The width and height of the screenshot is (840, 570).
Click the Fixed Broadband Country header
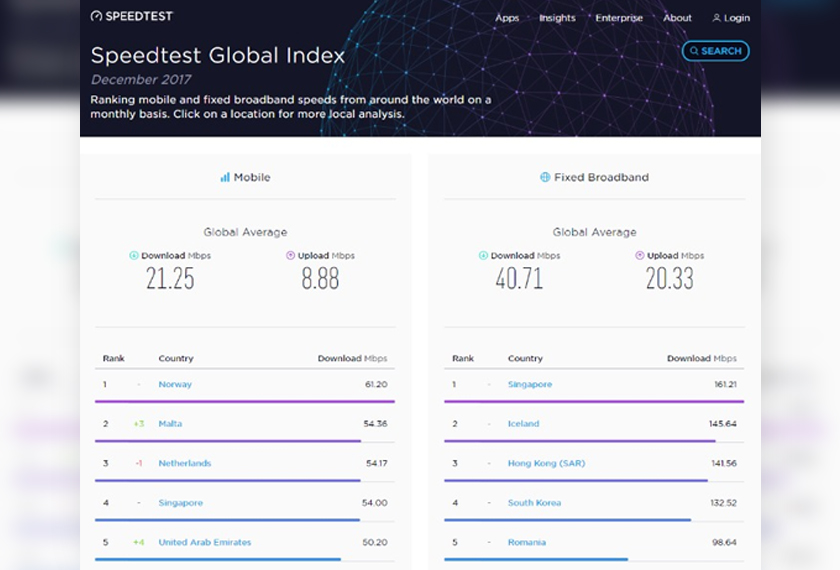(x=525, y=358)
